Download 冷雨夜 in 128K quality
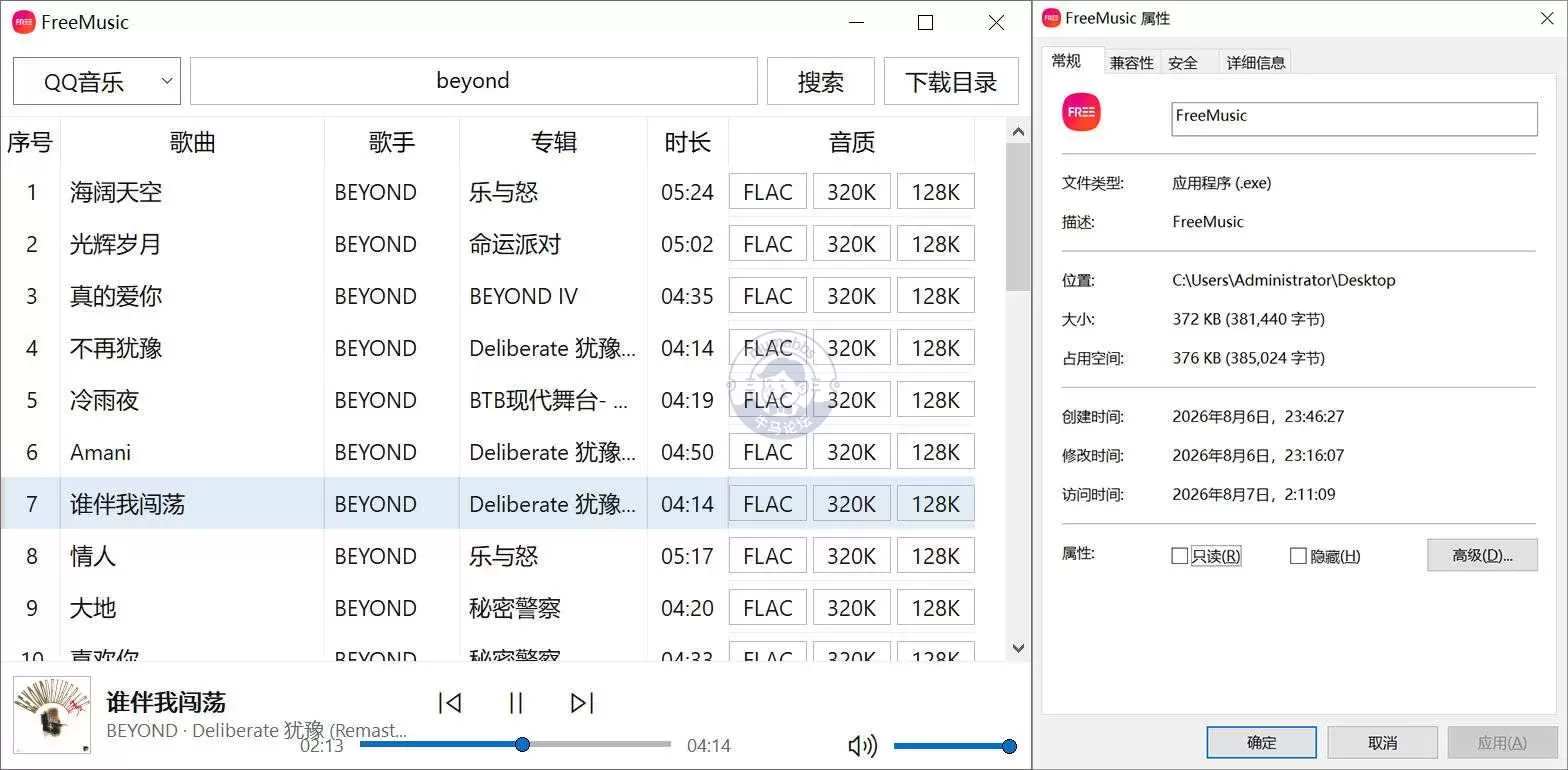The image size is (1568, 770). point(936,400)
